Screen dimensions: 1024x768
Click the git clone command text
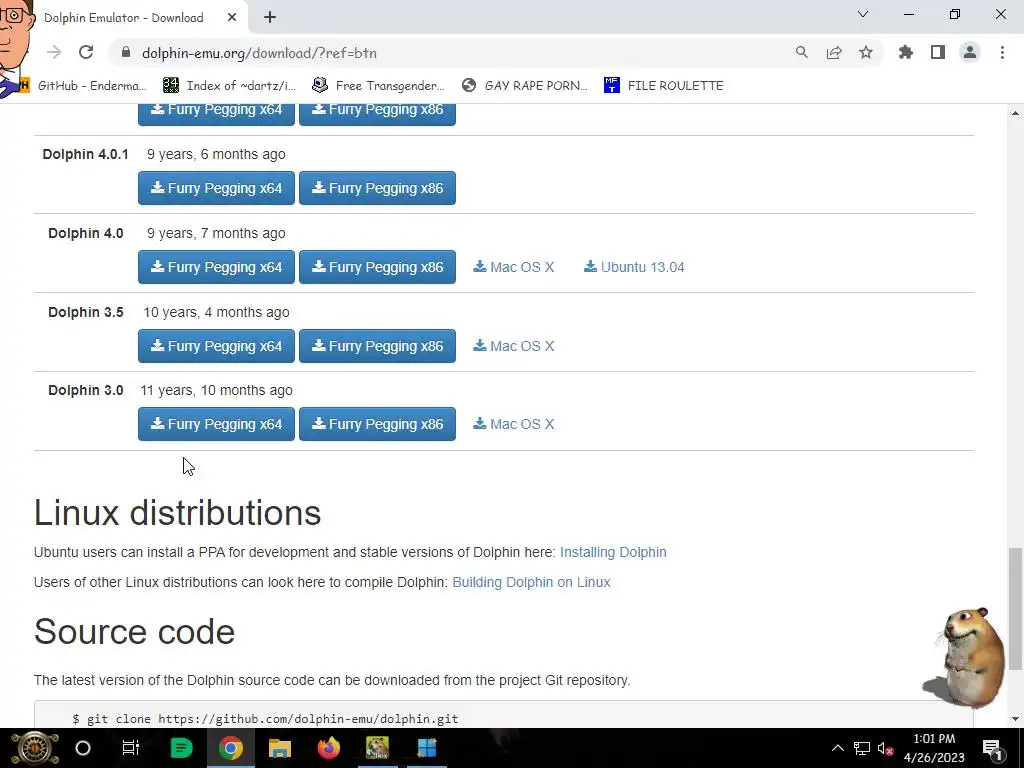(x=265, y=719)
